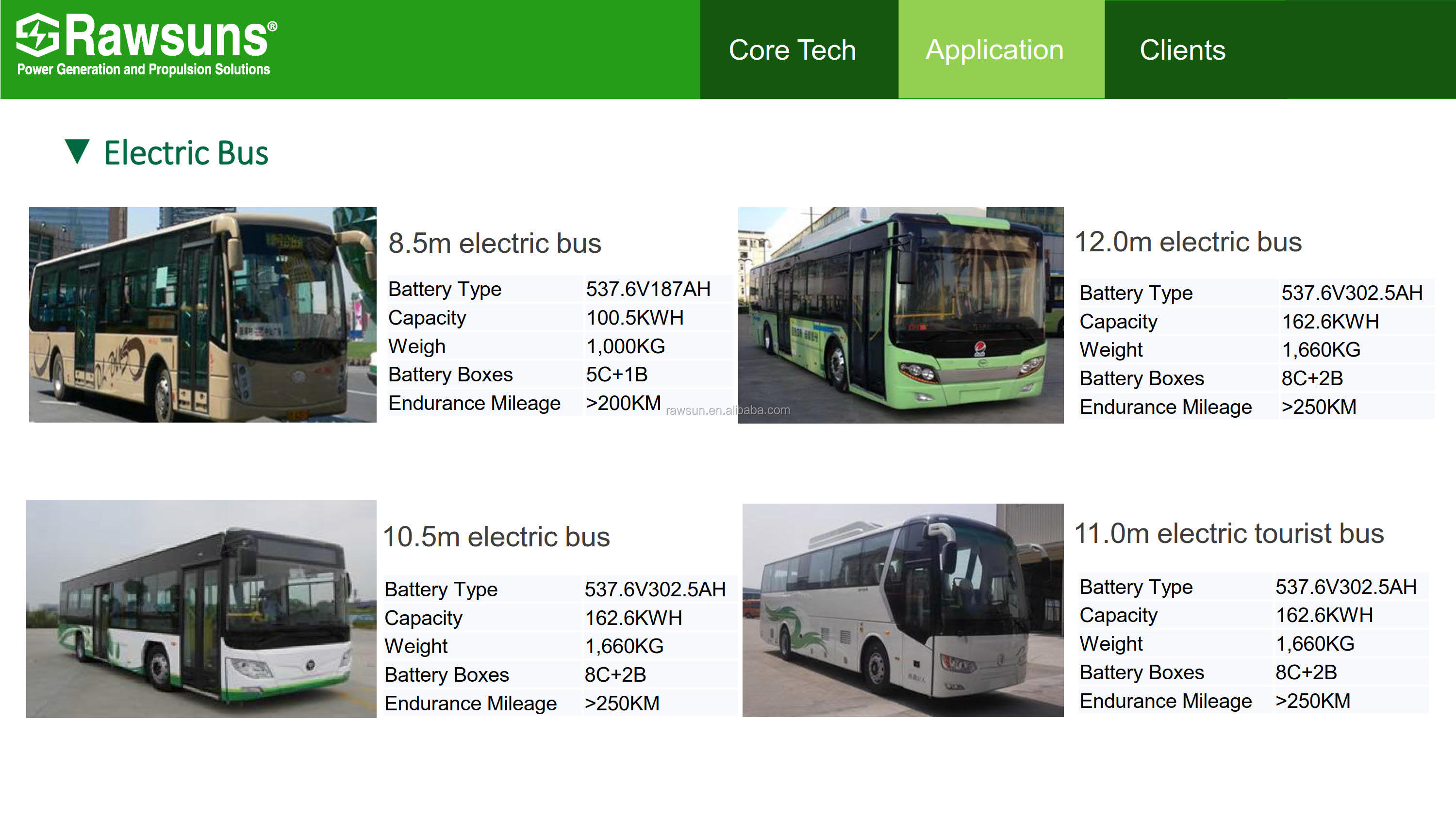Select 537.6V302.5AH value of 10.5m bus
This screenshot has width=1456, height=819.
655,590
